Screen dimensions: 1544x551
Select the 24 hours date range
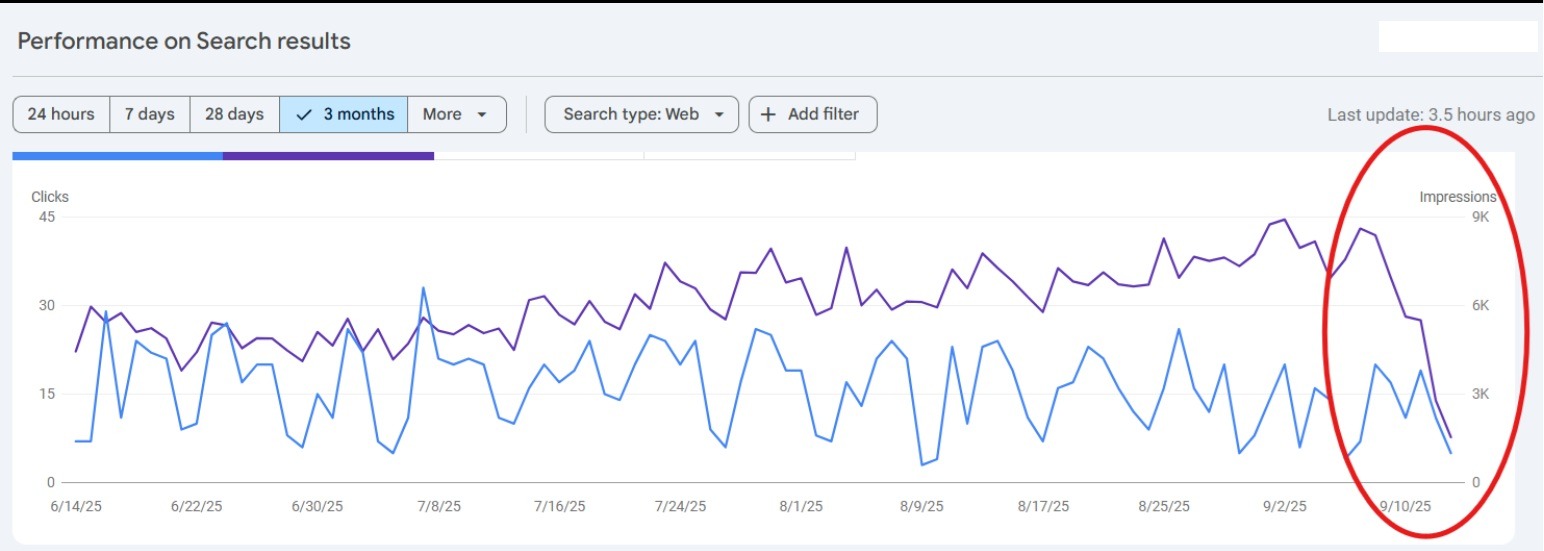pos(61,114)
